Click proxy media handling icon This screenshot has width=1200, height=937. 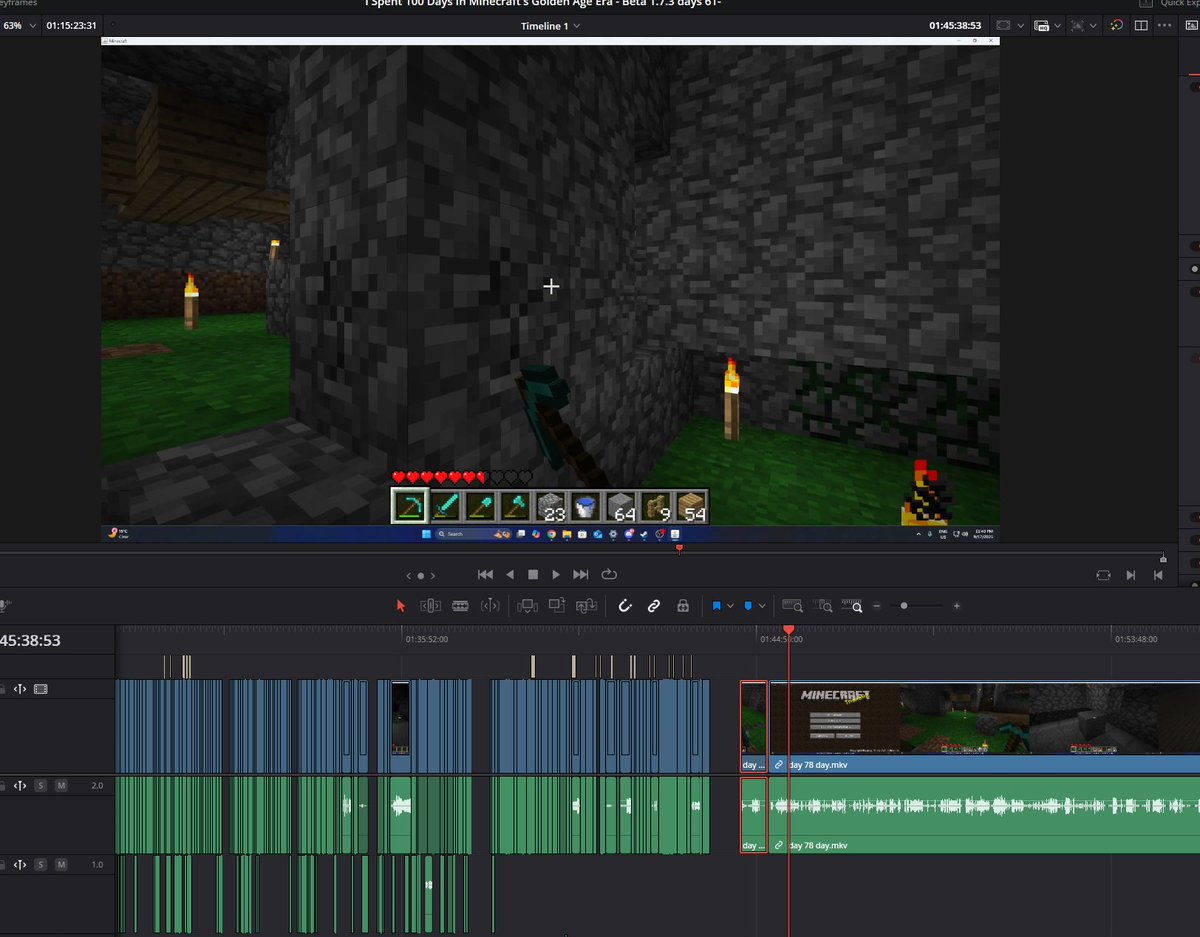click(x=1042, y=25)
